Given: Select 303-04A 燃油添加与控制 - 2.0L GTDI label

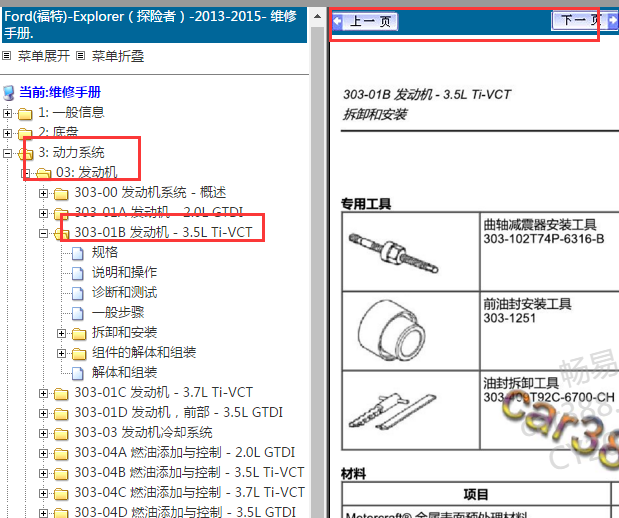Looking at the screenshot, I should coord(184,453).
